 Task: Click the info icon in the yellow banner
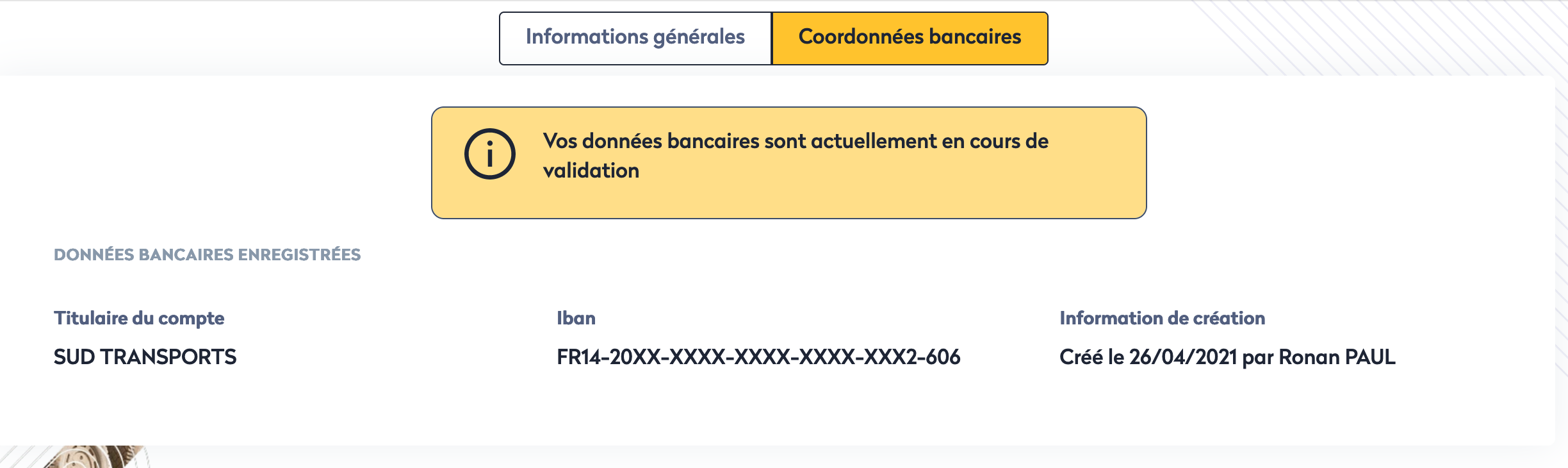coord(490,155)
